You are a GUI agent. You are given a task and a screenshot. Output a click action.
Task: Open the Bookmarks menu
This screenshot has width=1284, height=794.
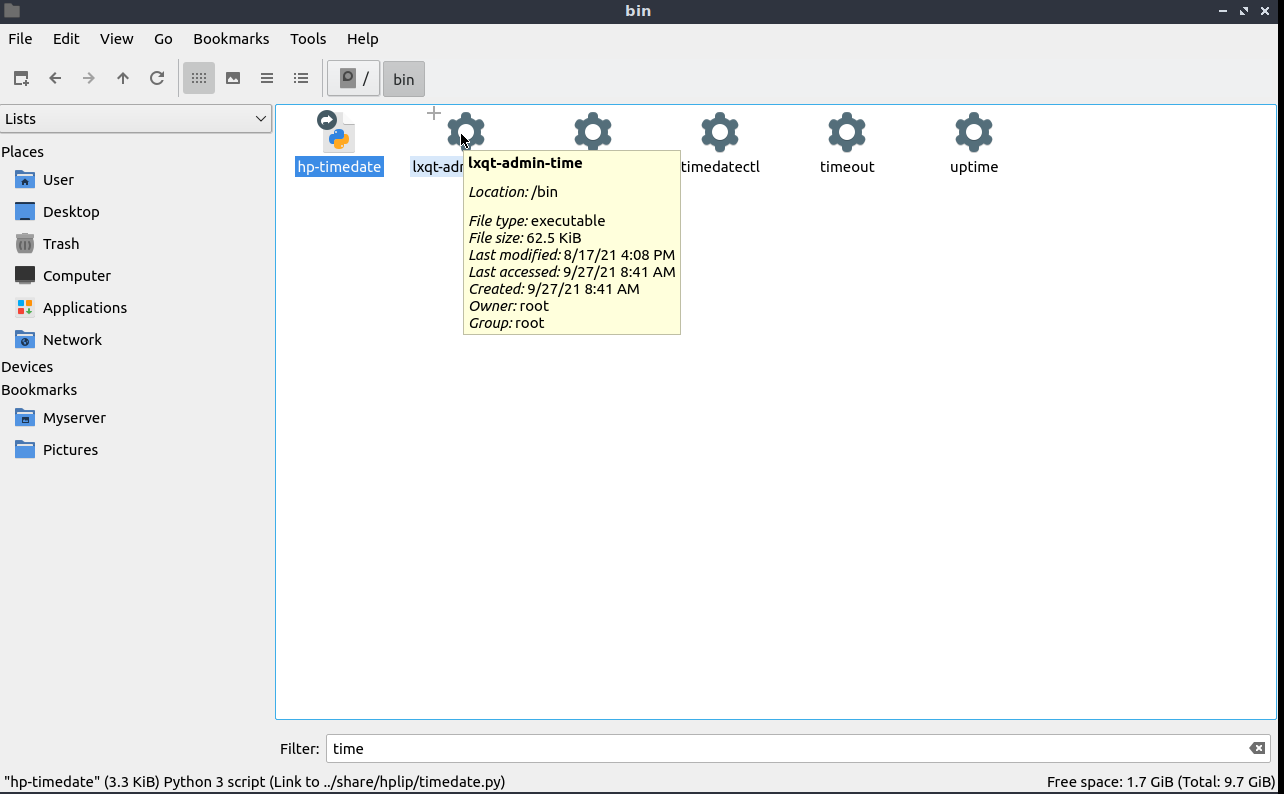coord(231,39)
